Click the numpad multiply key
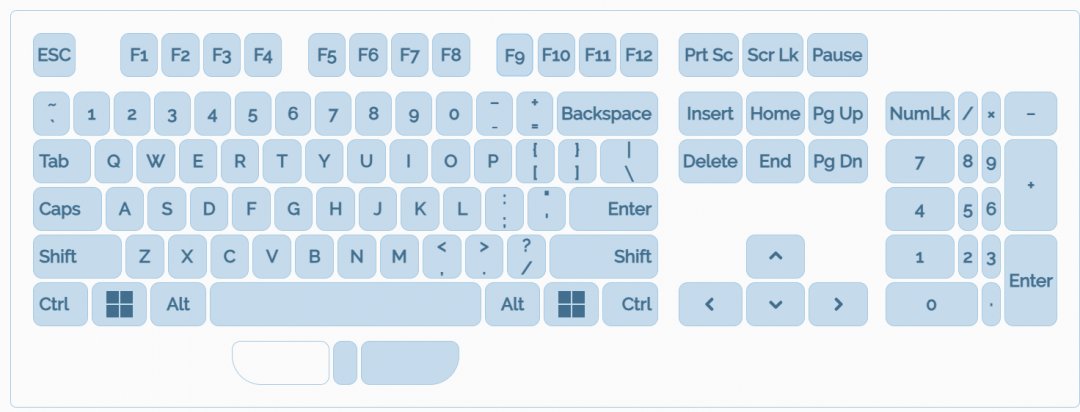 991,114
